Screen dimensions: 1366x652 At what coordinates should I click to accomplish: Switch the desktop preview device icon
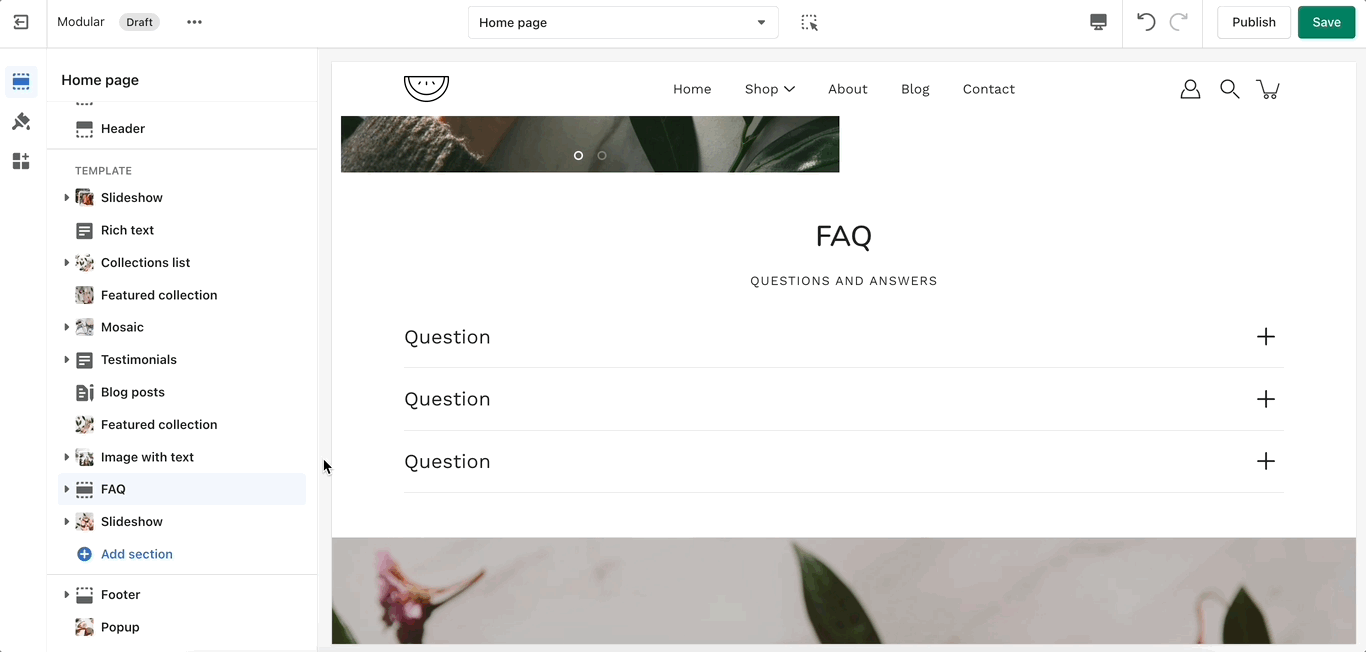pyautogui.click(x=1098, y=22)
